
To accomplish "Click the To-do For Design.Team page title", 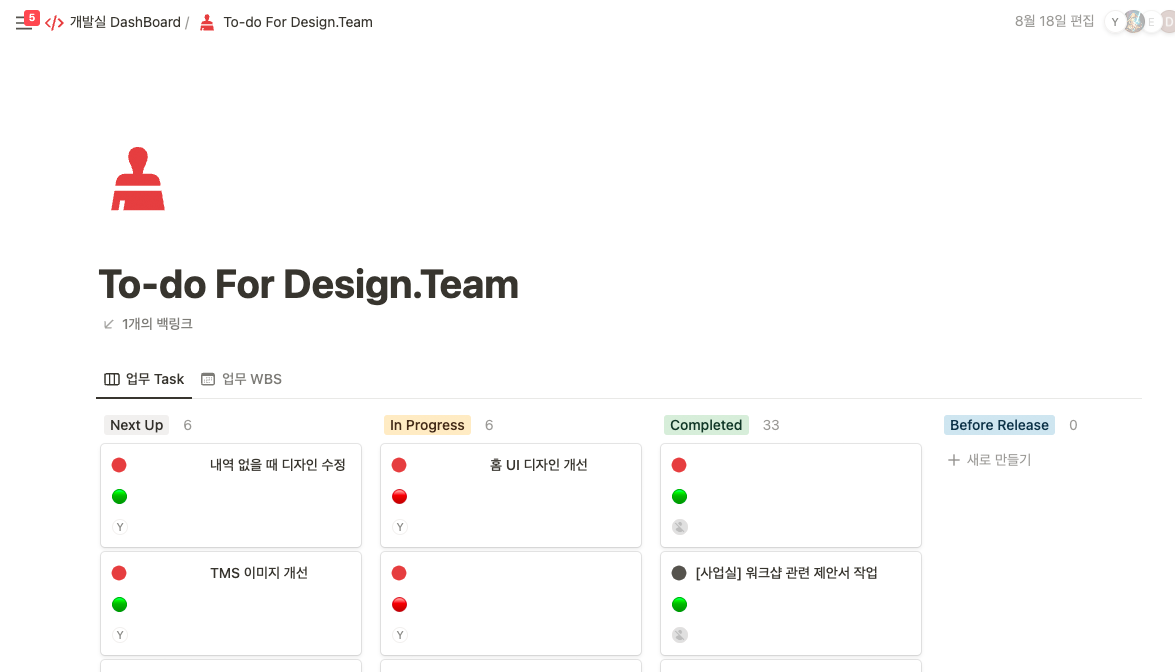I will coord(309,284).
